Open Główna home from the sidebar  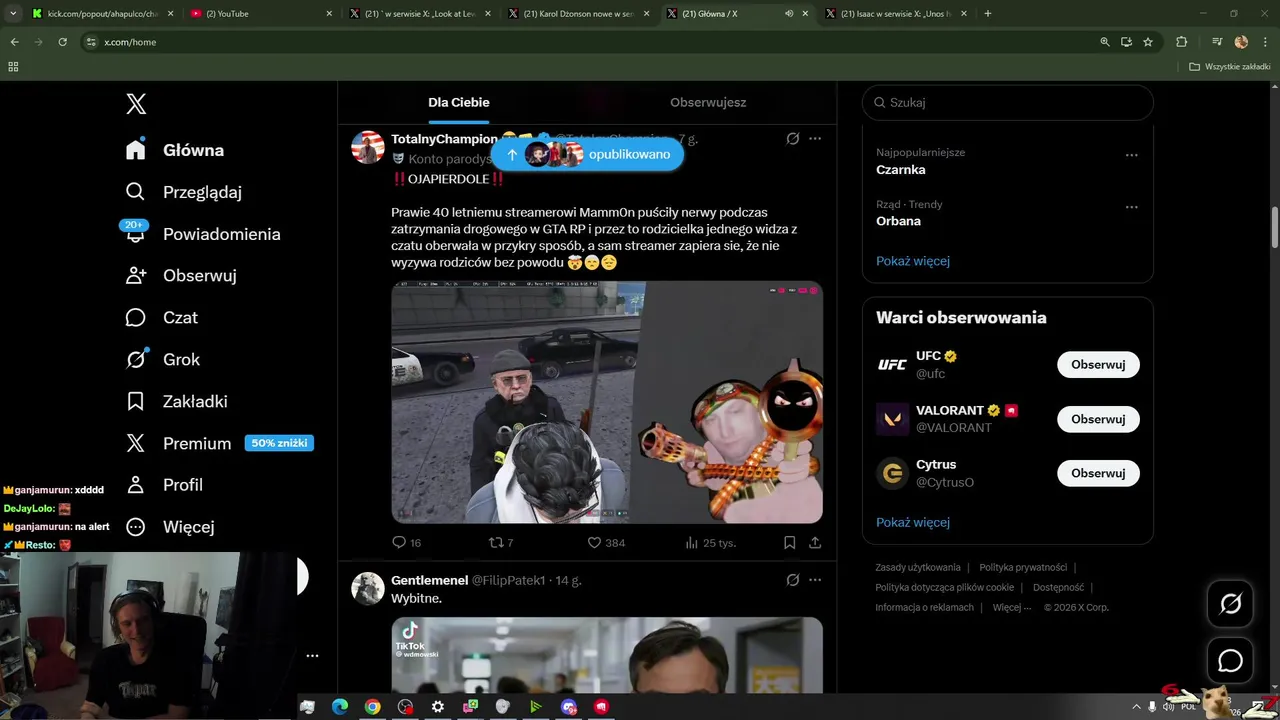[175, 150]
